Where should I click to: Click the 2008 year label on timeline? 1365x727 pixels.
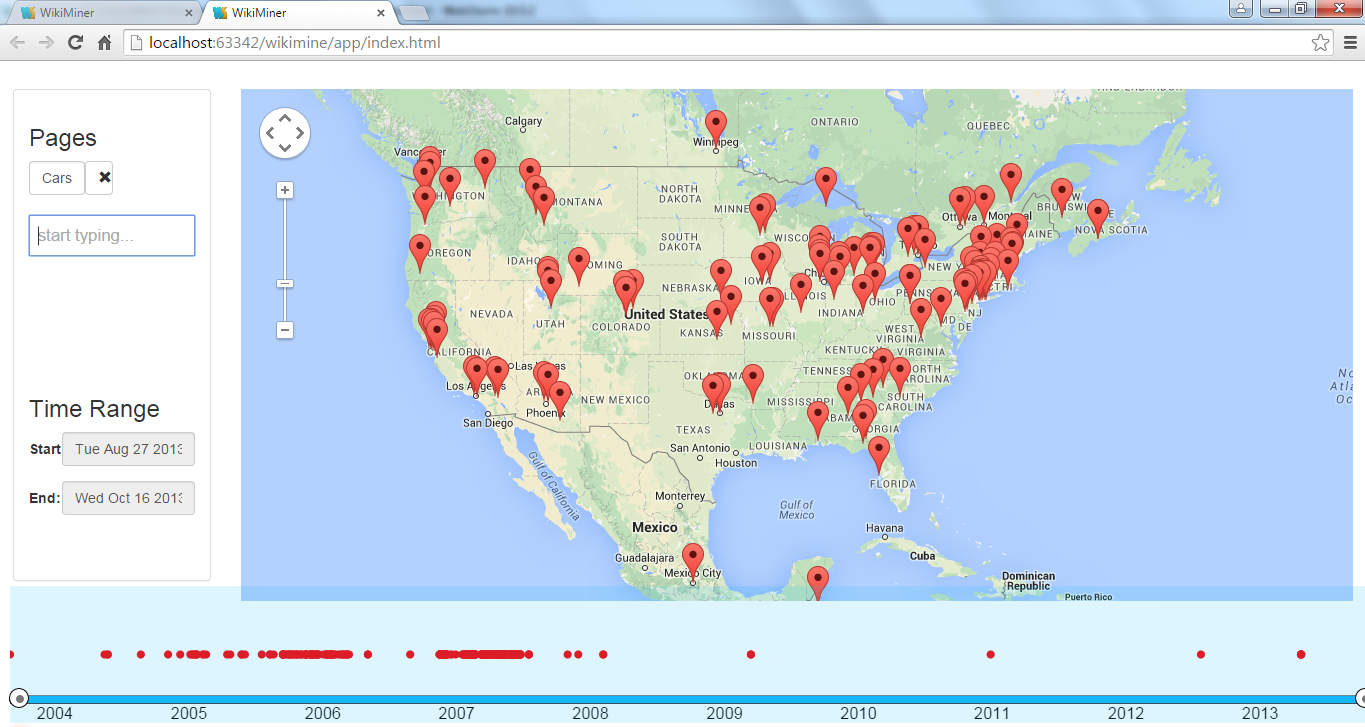pos(591,713)
